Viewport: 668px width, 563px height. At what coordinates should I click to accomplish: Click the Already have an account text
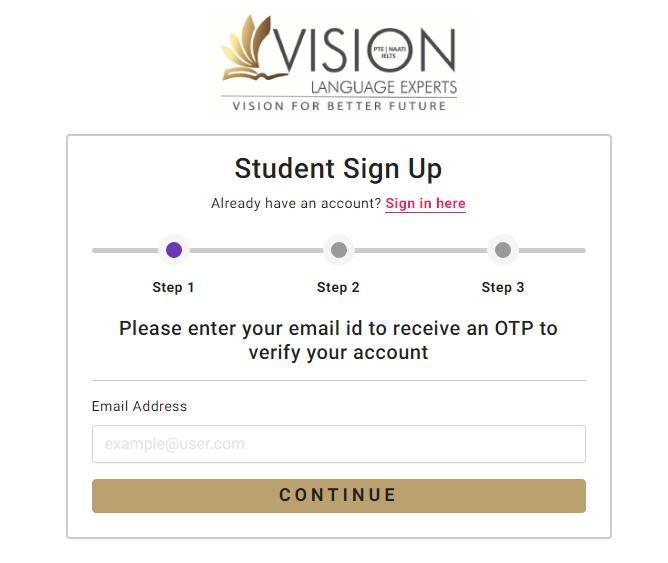click(x=296, y=203)
